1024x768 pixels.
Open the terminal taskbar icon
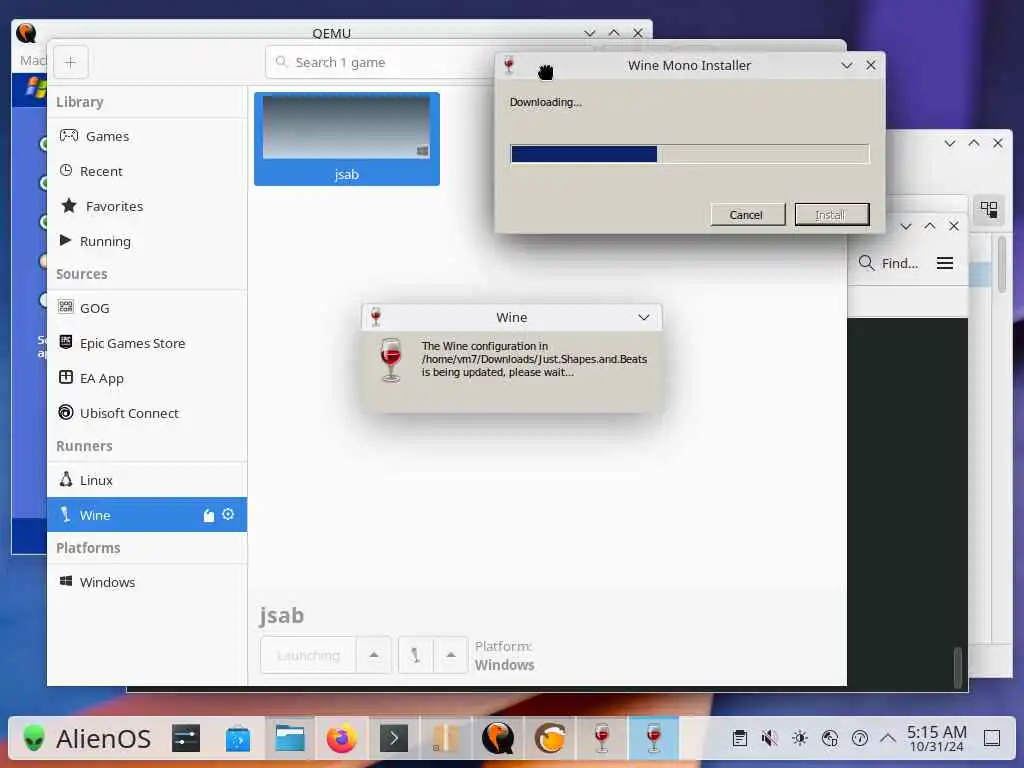[x=394, y=739]
